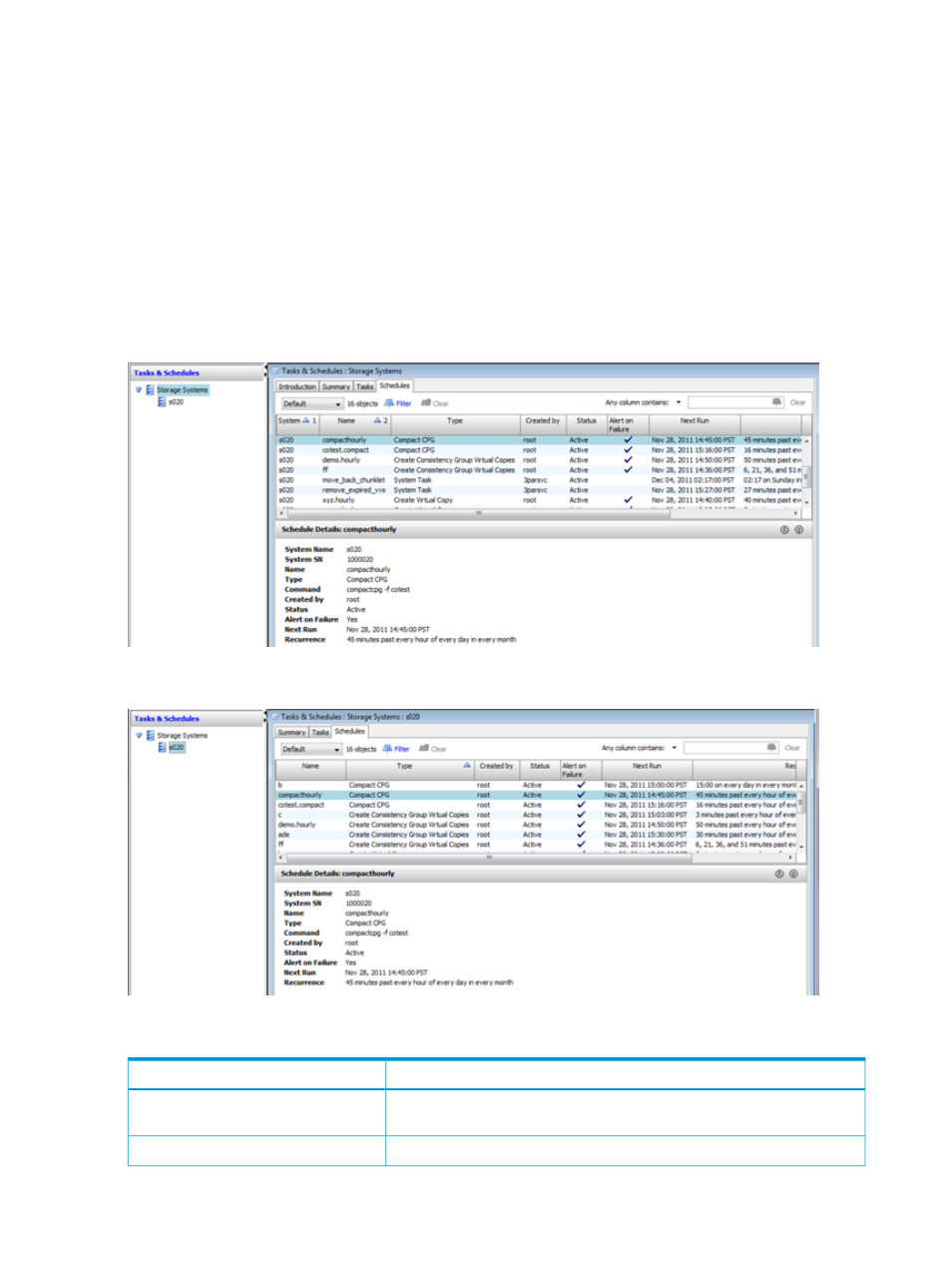Select Schedules tab in s020 window
Screen dimensions: 952x1268
(x=350, y=731)
